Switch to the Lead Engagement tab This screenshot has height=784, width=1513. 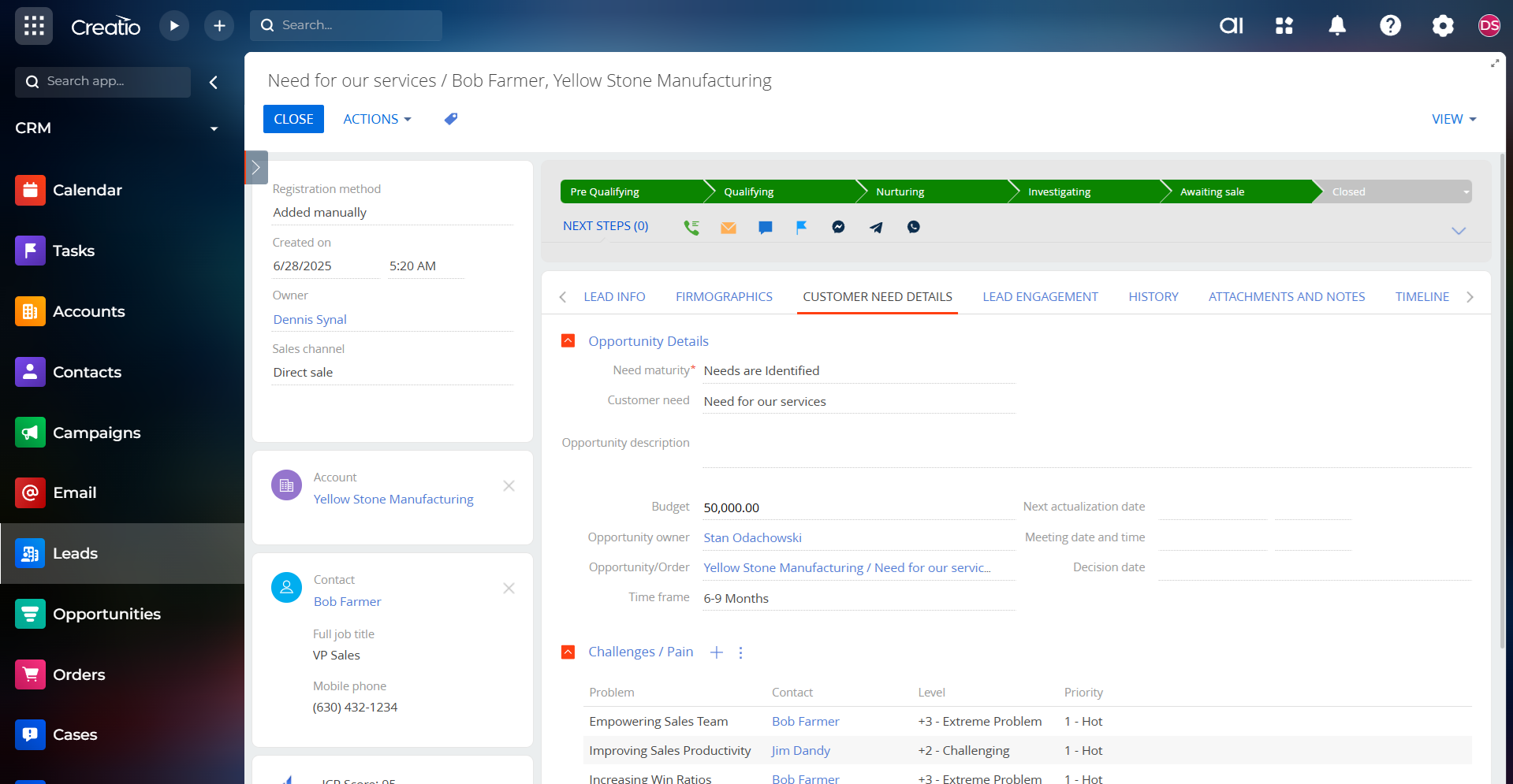tap(1040, 296)
